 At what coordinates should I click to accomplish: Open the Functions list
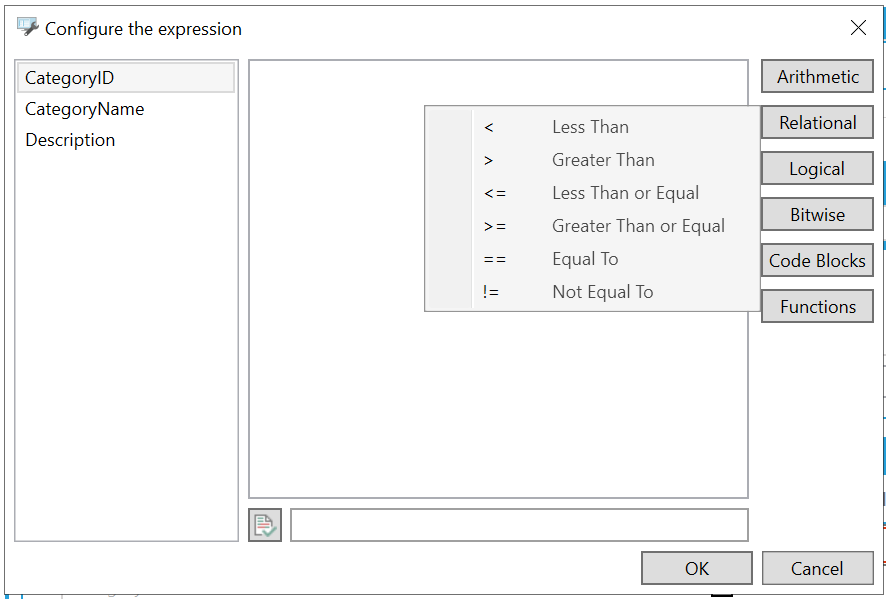coord(817,307)
